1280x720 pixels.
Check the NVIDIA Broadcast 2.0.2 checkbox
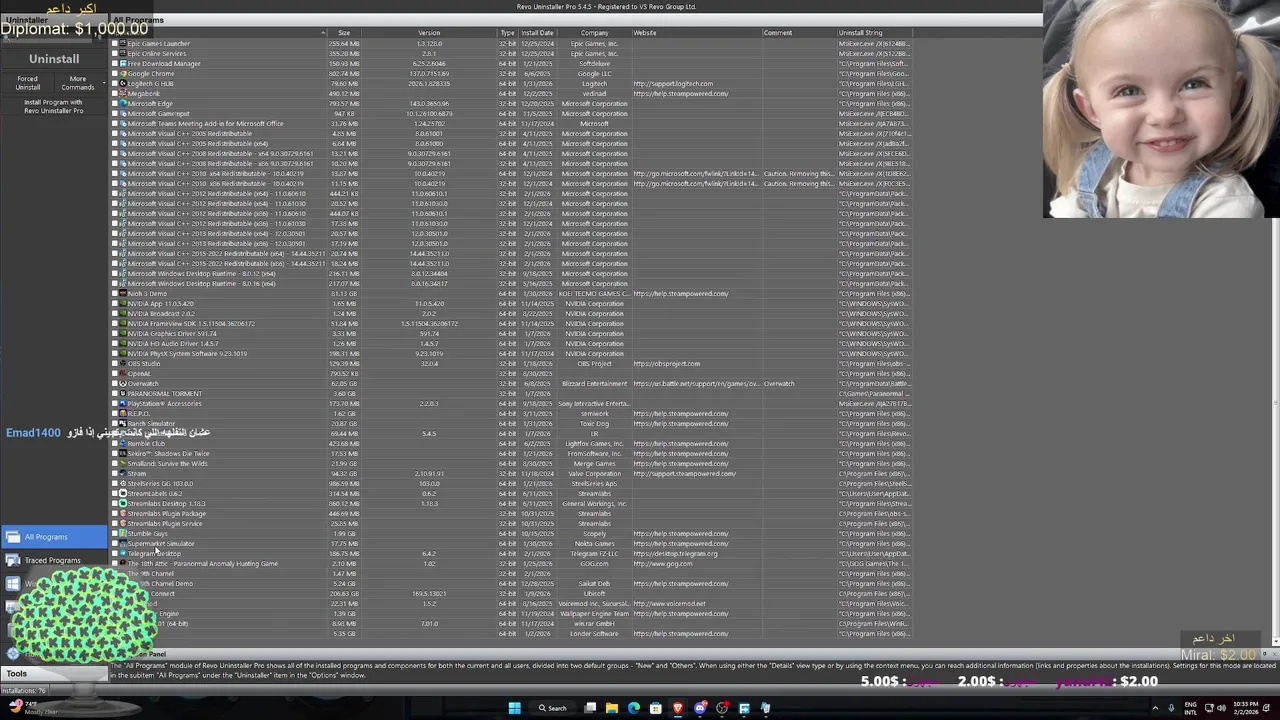click(x=114, y=314)
